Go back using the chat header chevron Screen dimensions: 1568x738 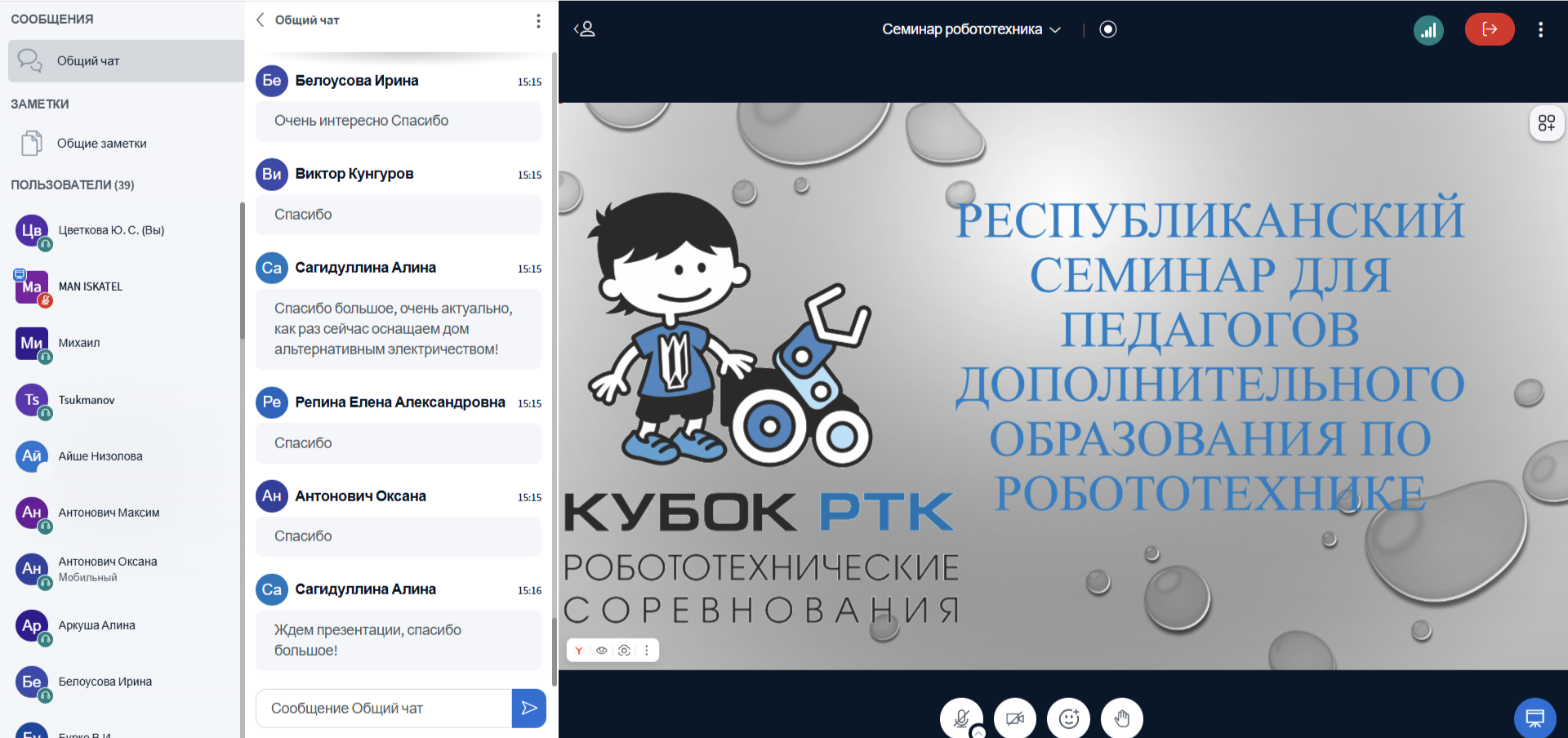coord(261,20)
